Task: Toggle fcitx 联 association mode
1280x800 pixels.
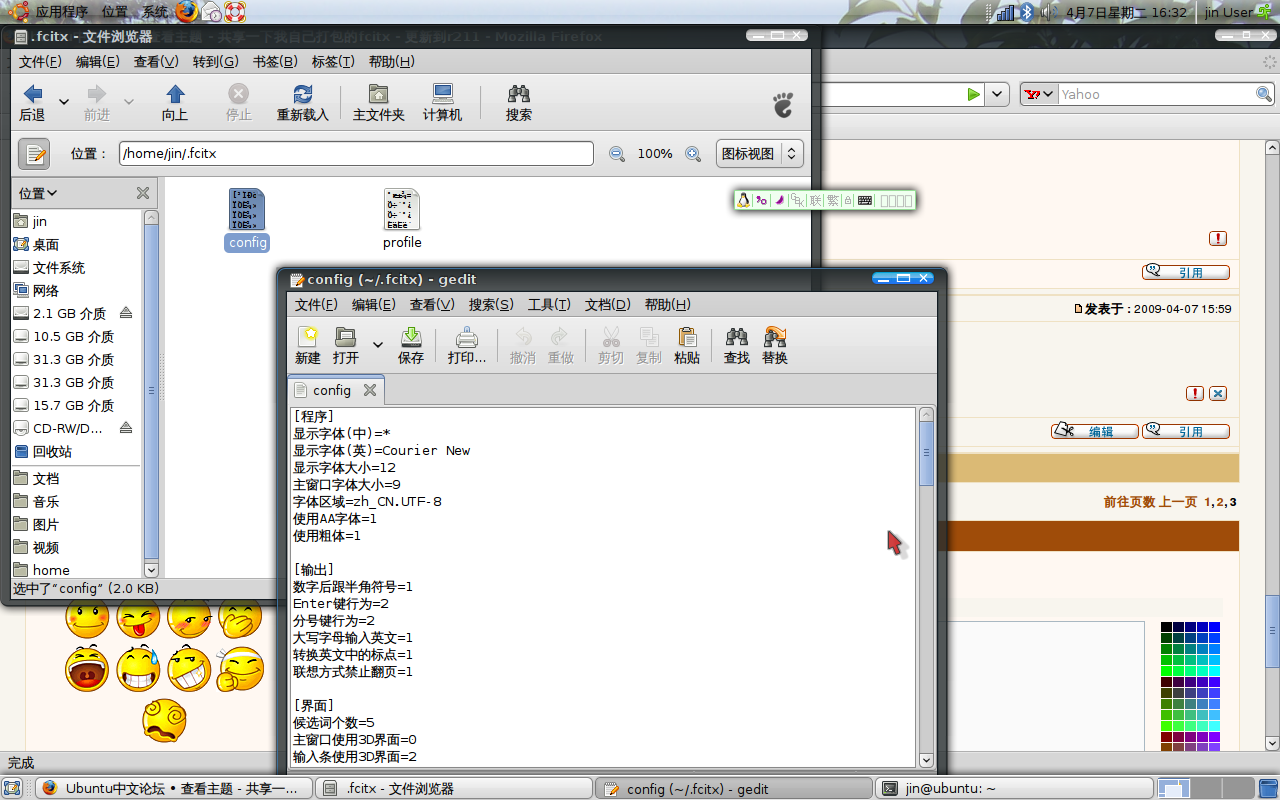Action: [x=816, y=200]
